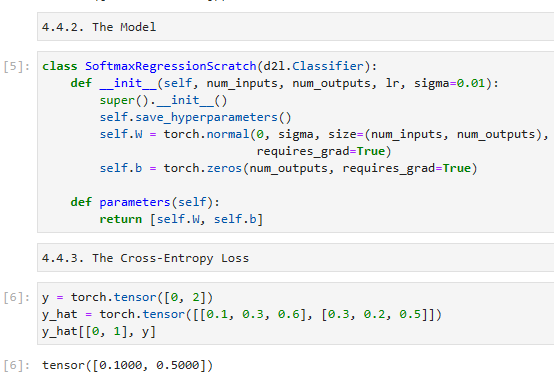Click the 'self.save_hyperparameters()' line
The height and width of the screenshot is (384, 554).
click(195, 117)
